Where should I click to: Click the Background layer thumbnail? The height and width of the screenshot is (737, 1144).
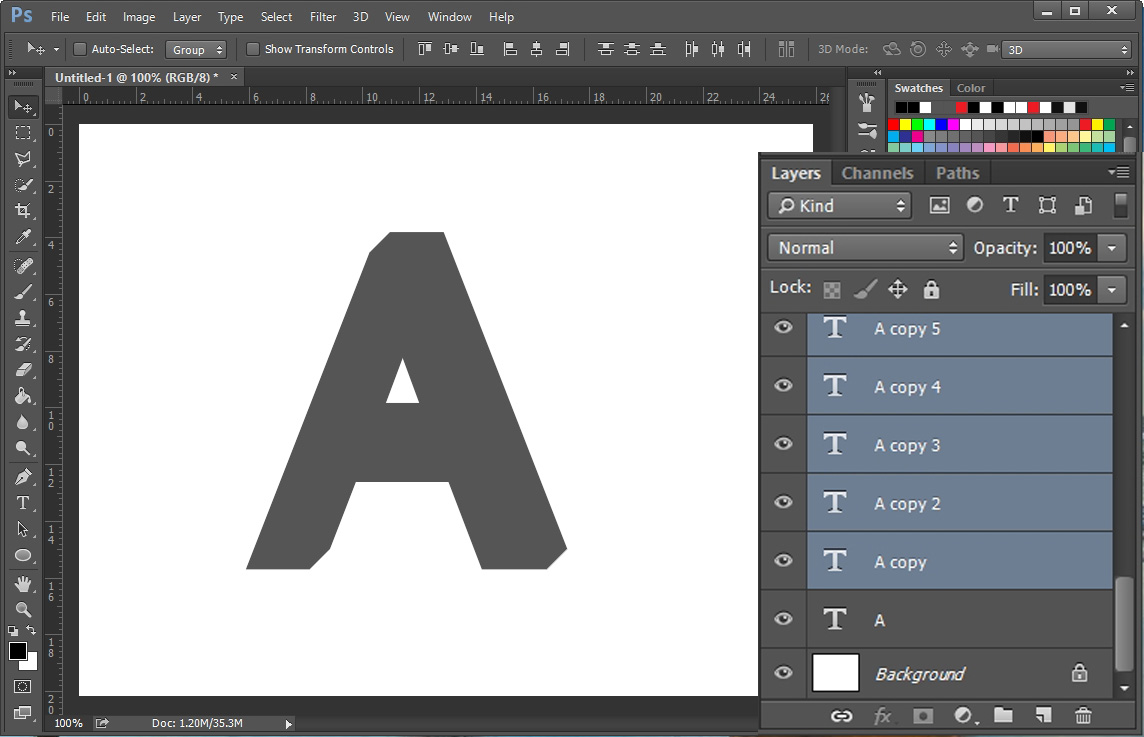coord(835,672)
